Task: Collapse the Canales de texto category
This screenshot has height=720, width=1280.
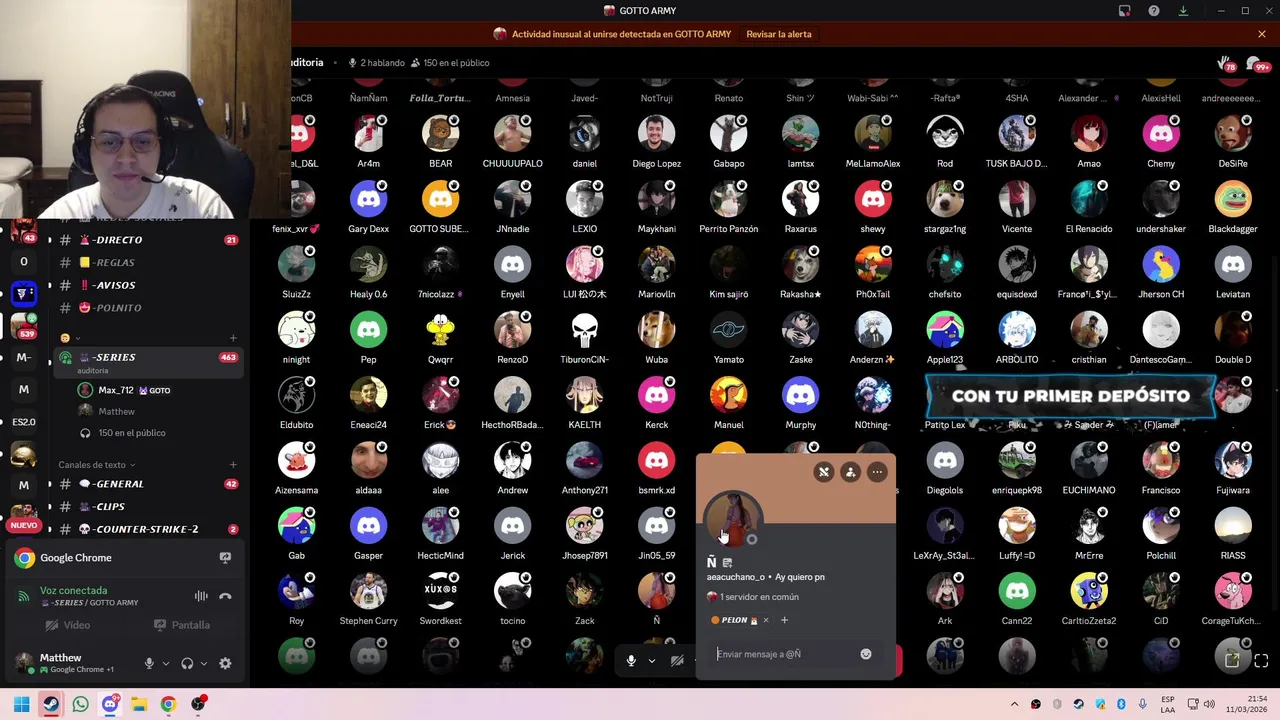Action: (x=96, y=465)
